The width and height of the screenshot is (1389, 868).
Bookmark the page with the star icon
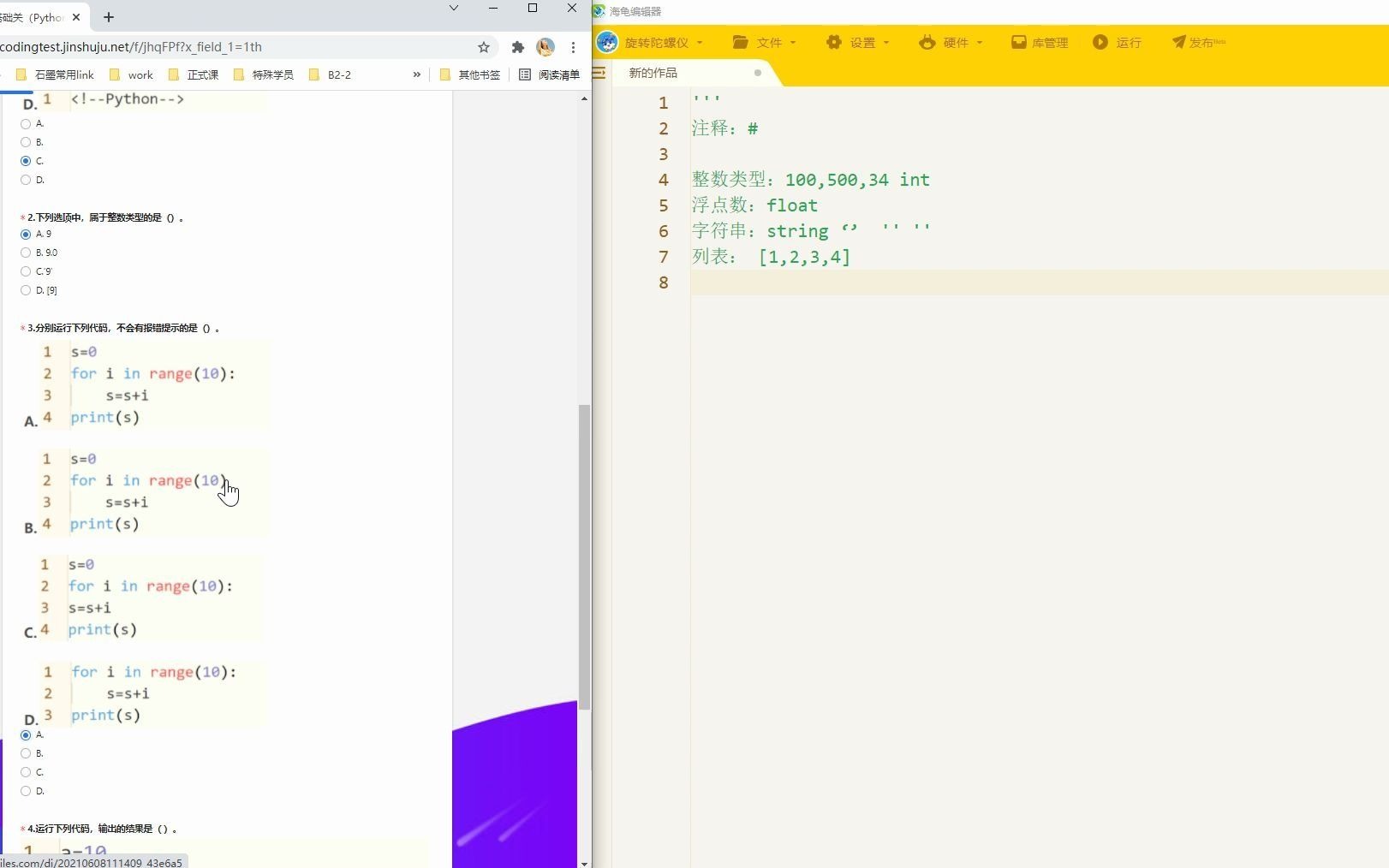pos(484,48)
